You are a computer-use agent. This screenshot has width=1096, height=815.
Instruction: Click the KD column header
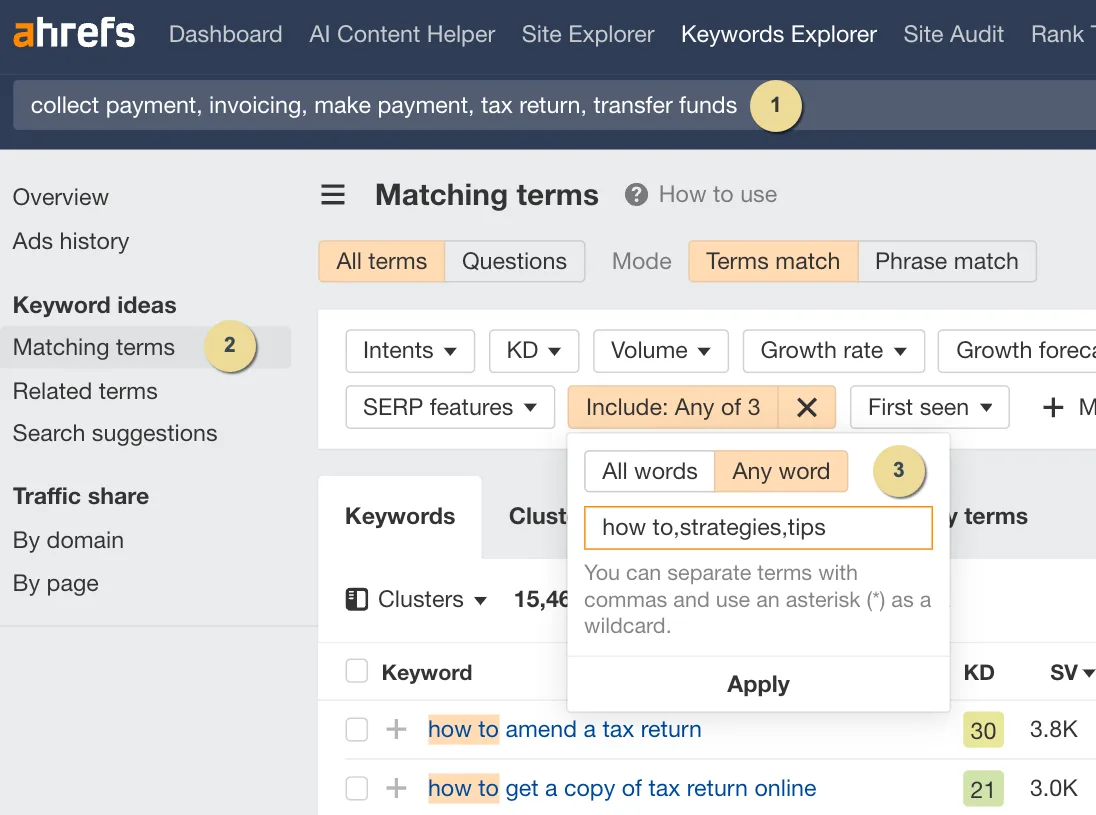point(979,672)
